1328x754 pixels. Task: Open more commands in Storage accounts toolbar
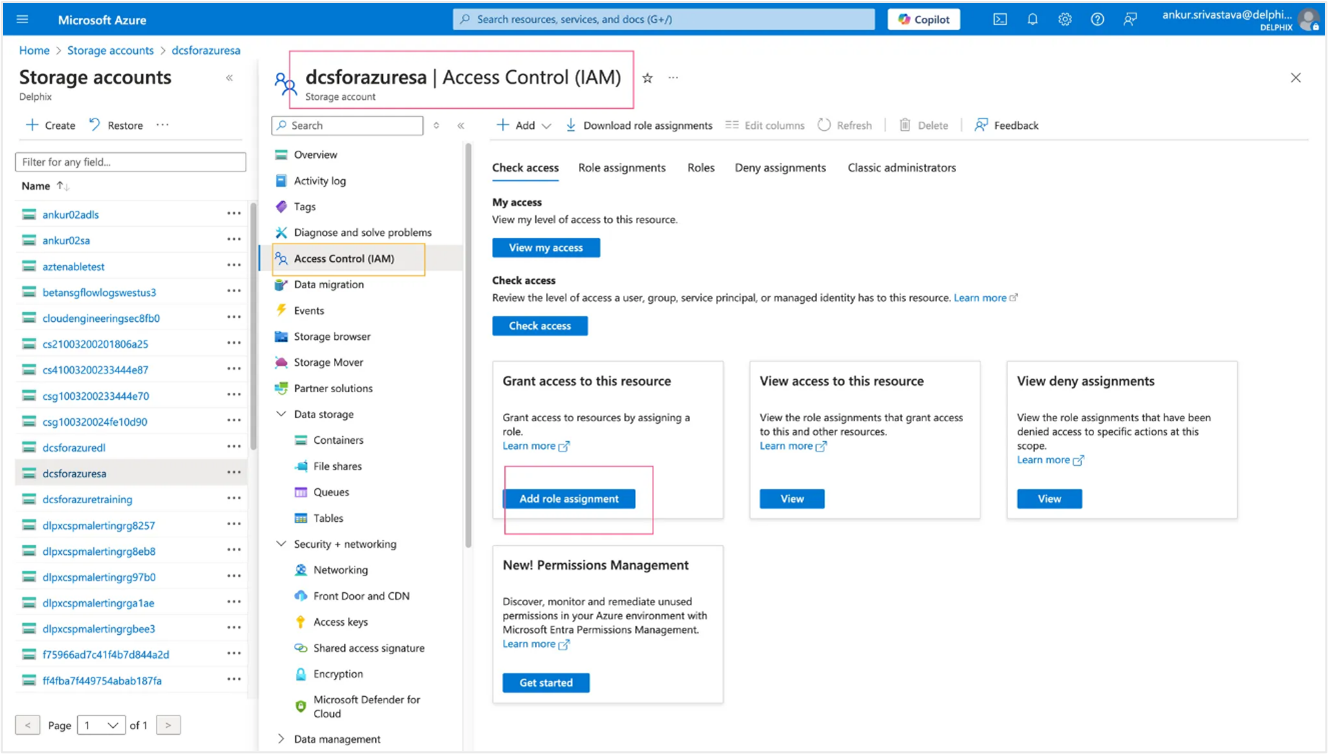[162, 125]
